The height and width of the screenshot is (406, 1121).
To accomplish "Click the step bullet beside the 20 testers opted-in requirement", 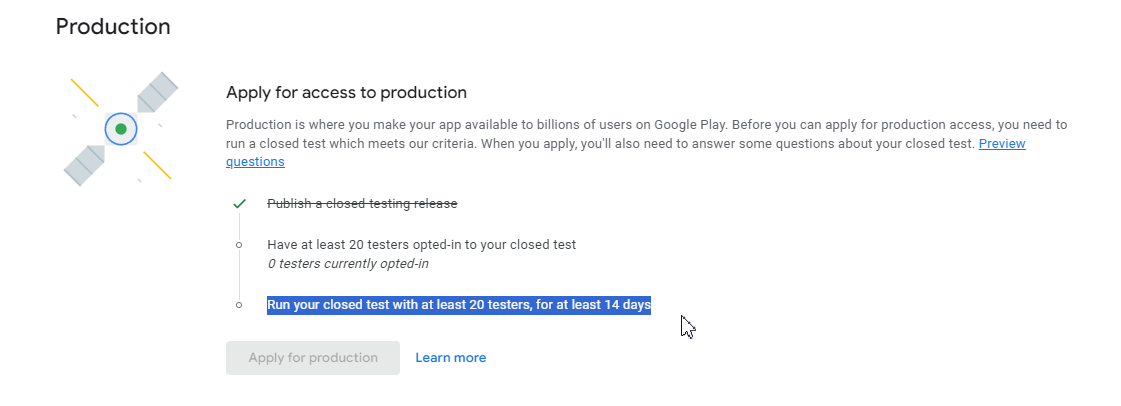I will [x=239, y=244].
